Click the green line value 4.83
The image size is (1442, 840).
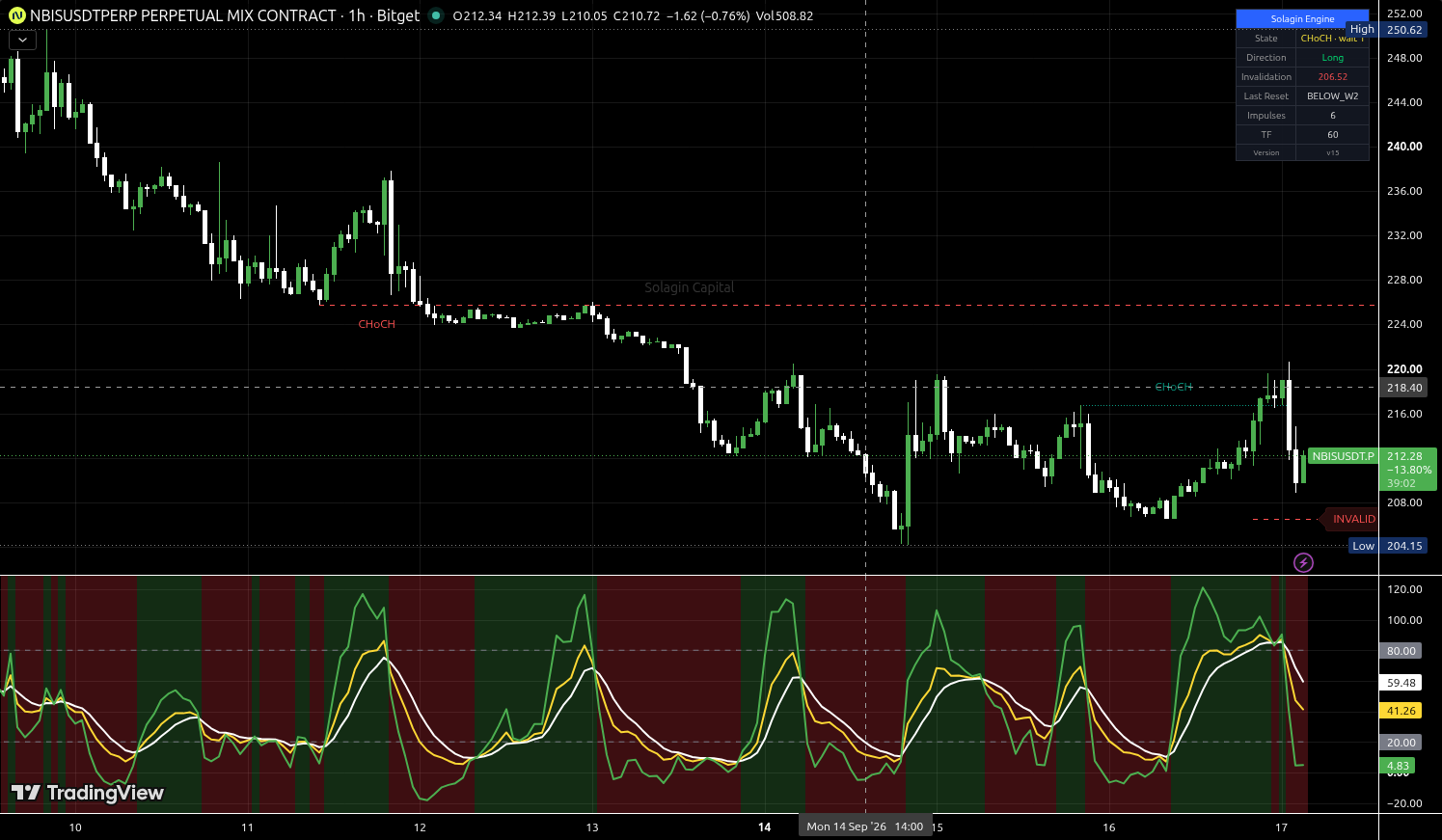[1399, 766]
